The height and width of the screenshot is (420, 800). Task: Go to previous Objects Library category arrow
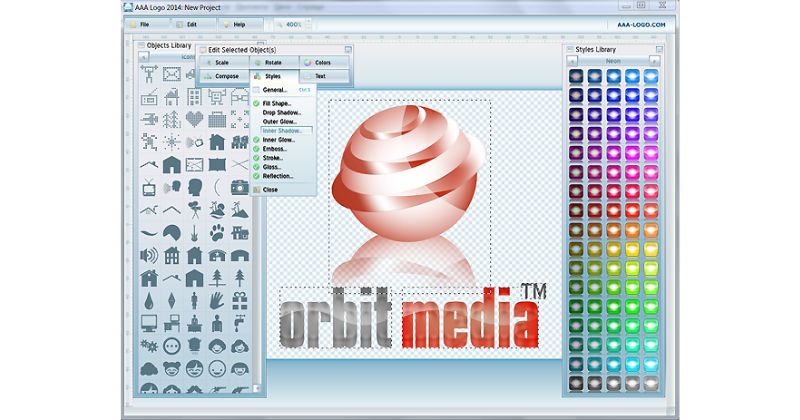pos(145,57)
